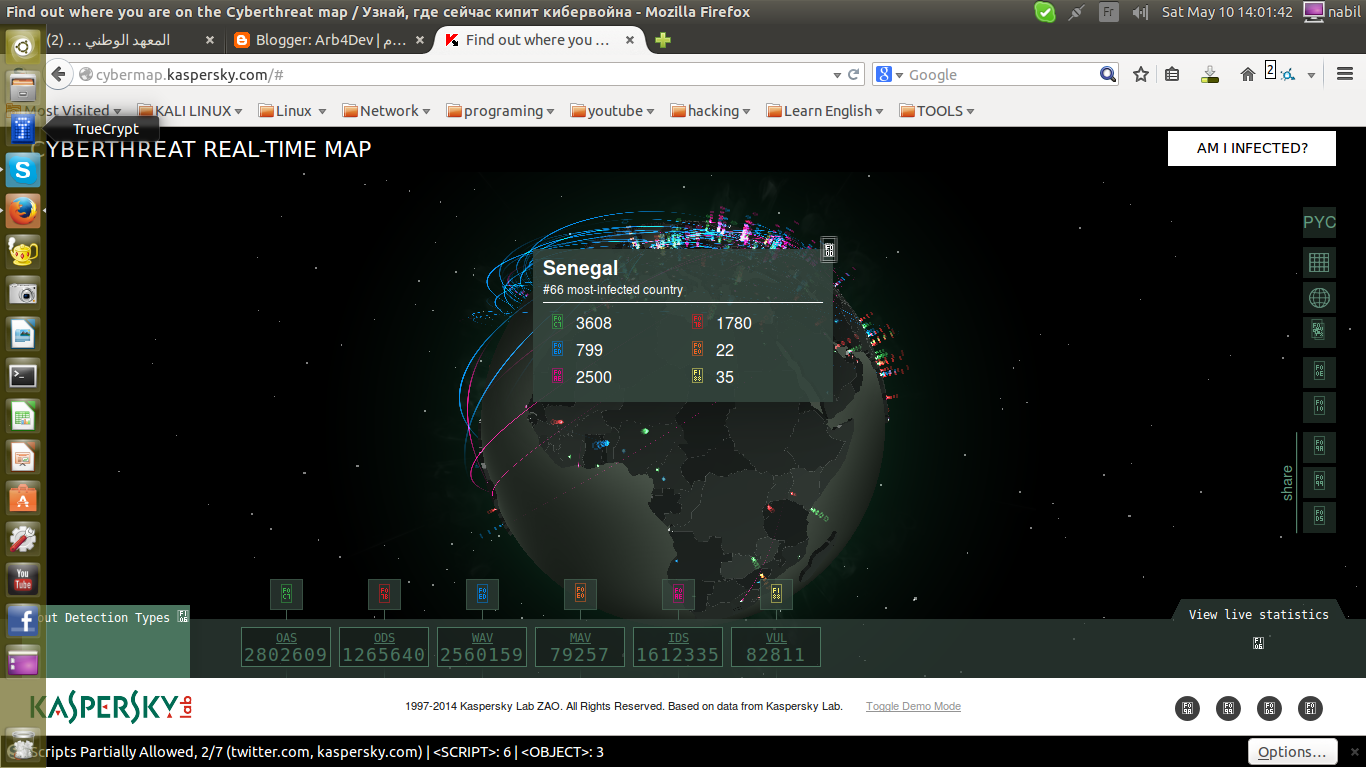Toggle WAV detection type blue icon
Screen dimensions: 1366x768
pyautogui.click(x=482, y=594)
